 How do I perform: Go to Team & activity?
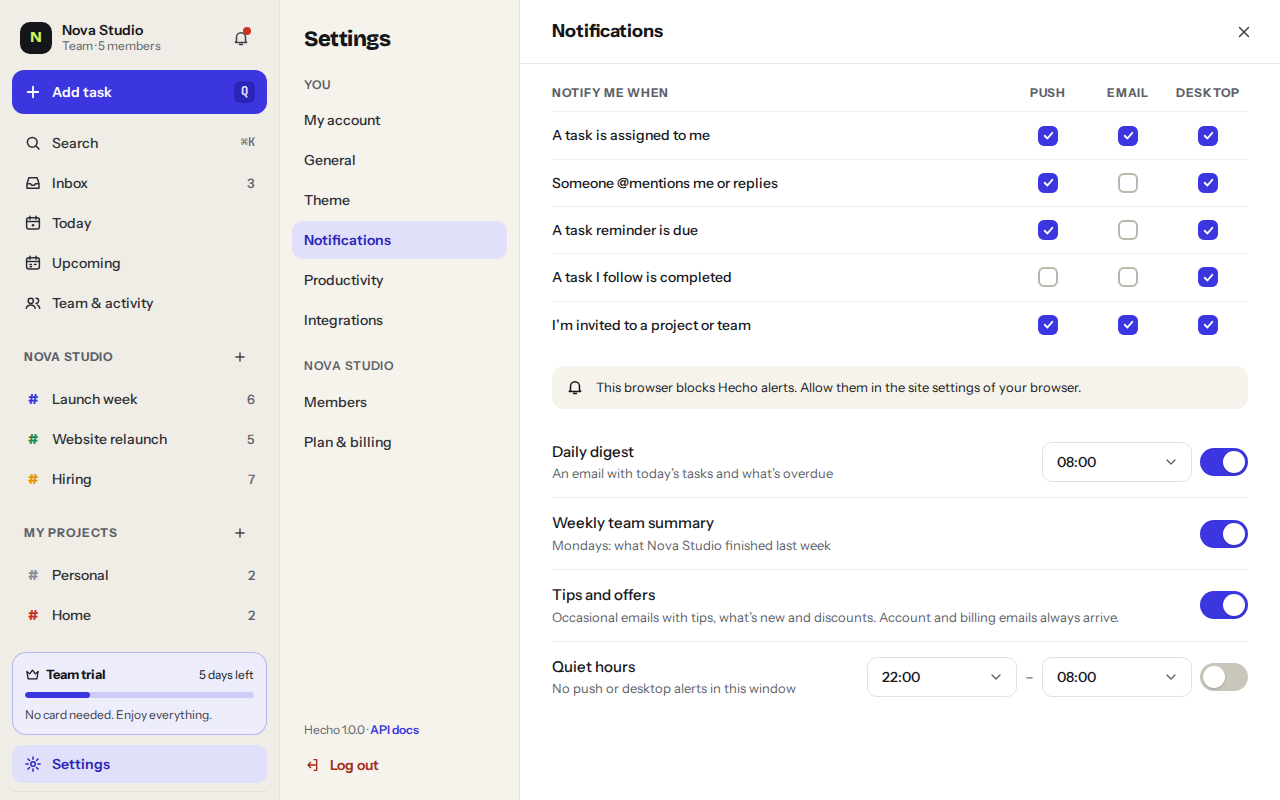point(139,303)
